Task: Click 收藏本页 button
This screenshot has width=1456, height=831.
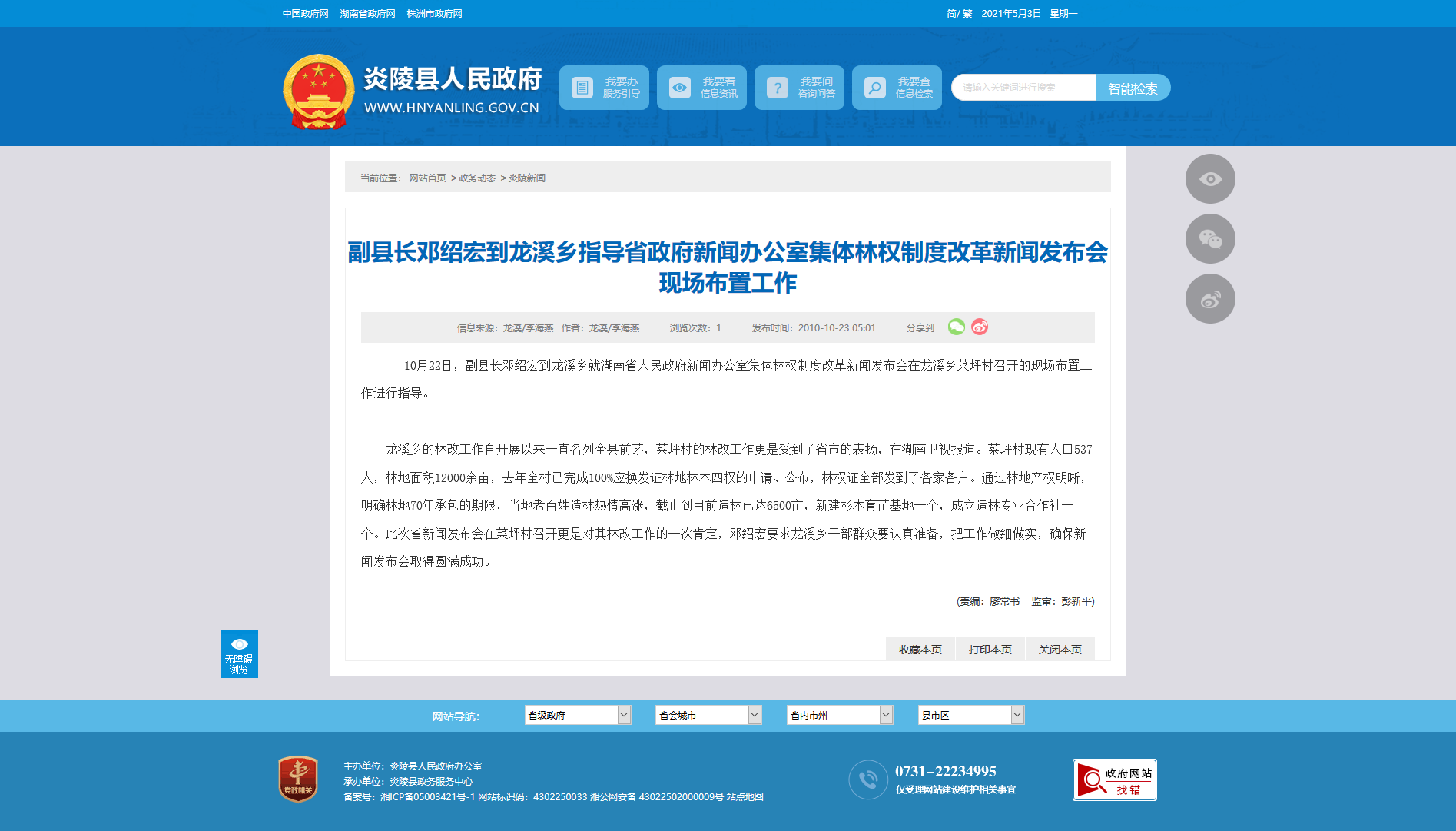Action: [920, 650]
